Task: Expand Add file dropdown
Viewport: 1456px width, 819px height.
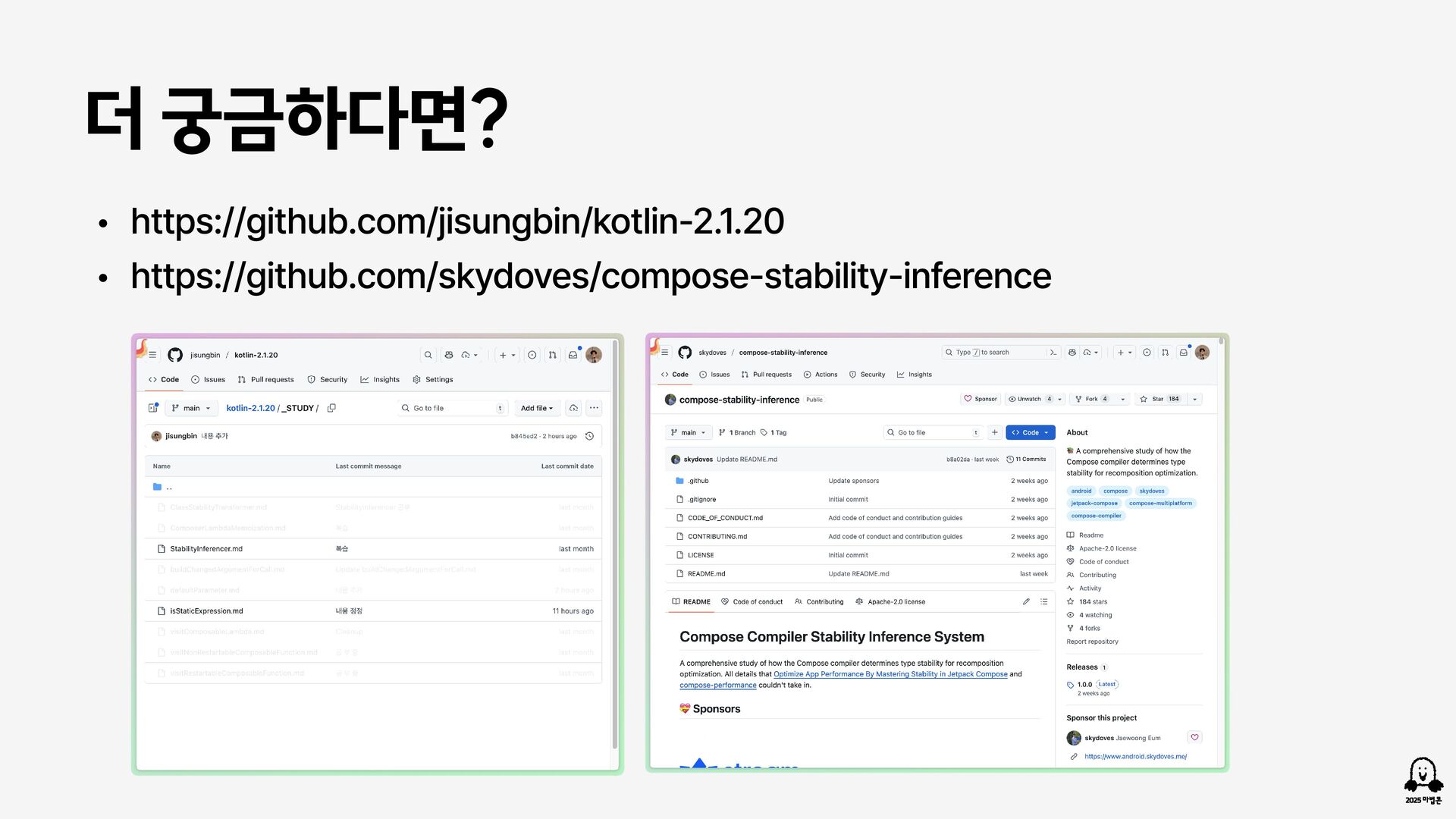Action: [x=537, y=408]
